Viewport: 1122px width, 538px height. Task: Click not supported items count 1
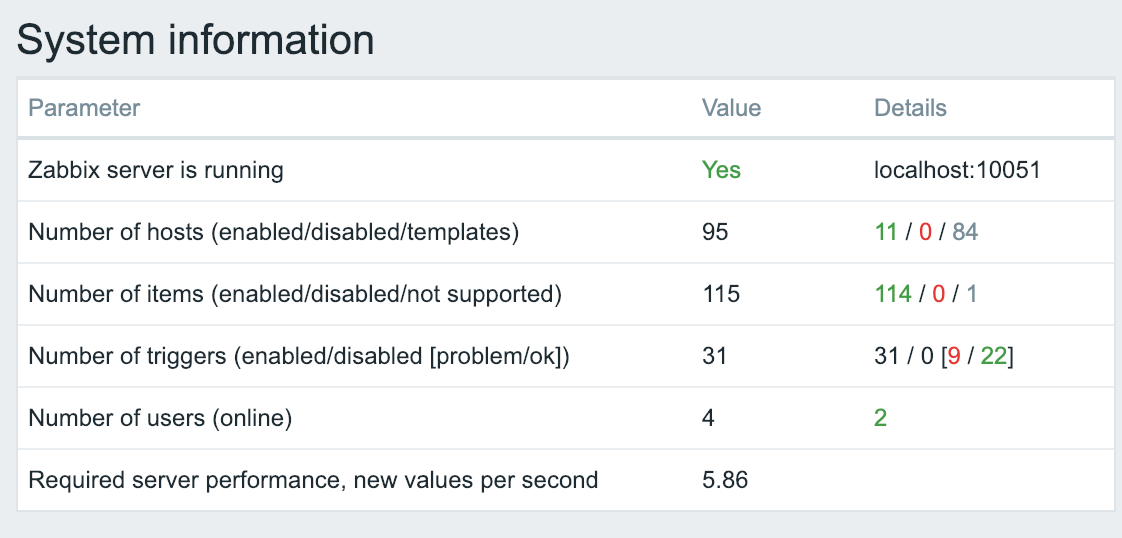[972, 294]
